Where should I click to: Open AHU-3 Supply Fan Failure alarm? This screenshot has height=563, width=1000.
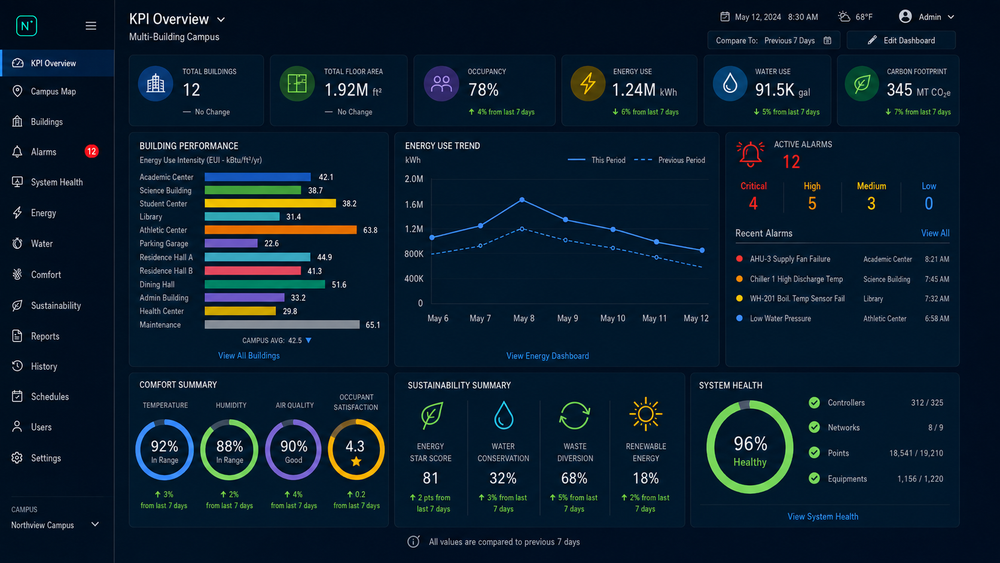pyautogui.click(x=842, y=259)
